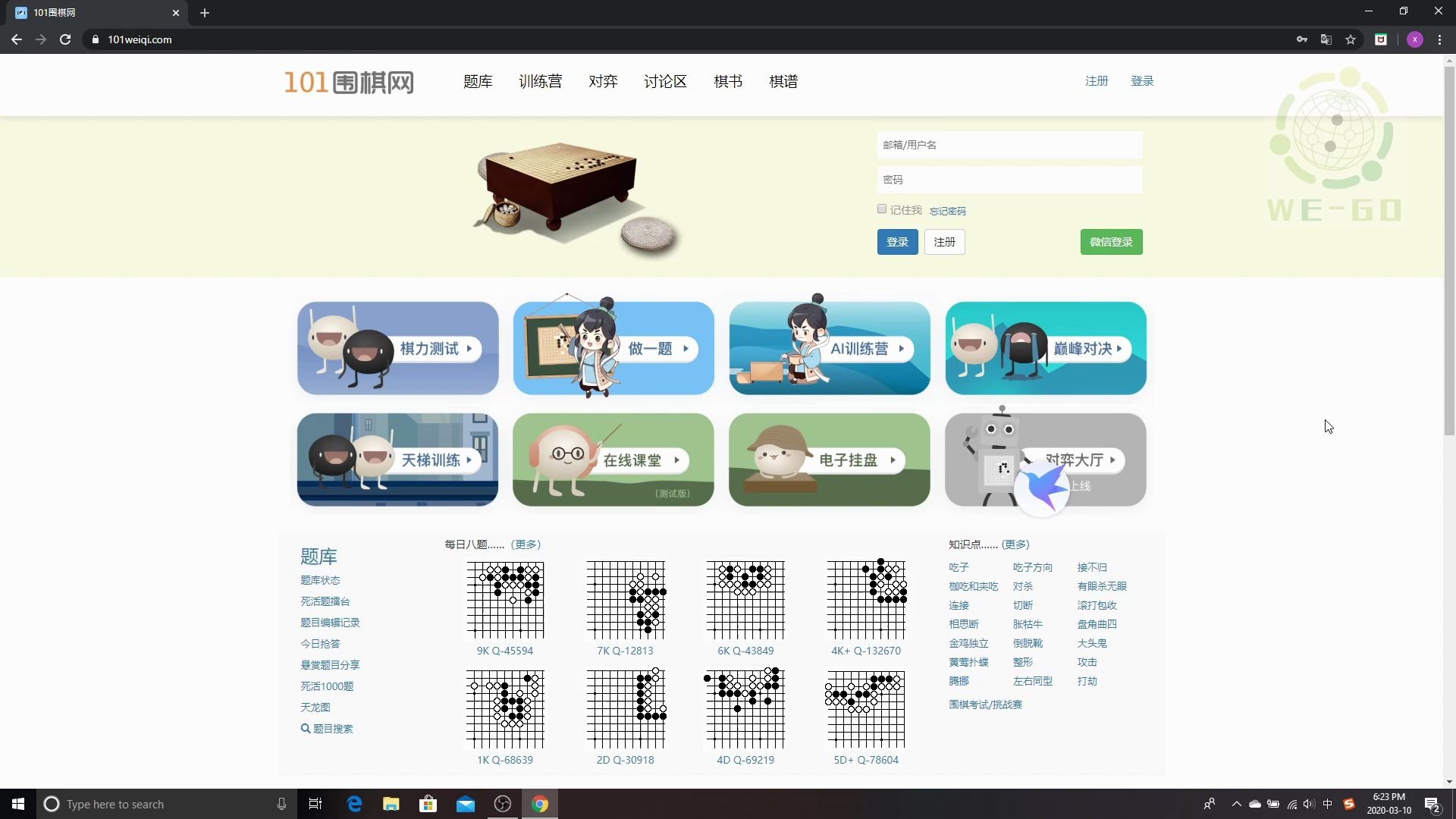Open Chrome's three-dot menu

tap(1440, 39)
